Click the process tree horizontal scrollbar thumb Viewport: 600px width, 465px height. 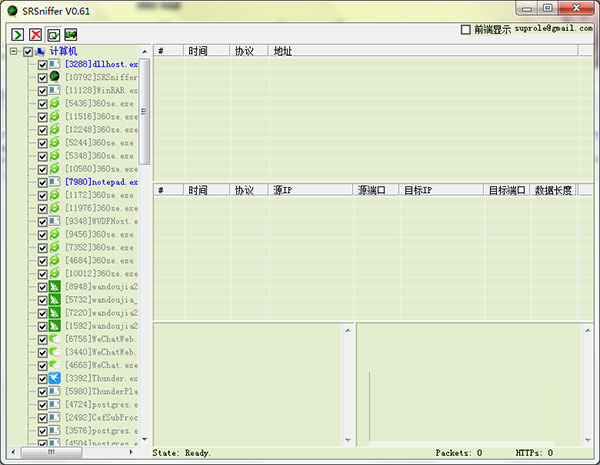[x=51, y=452]
